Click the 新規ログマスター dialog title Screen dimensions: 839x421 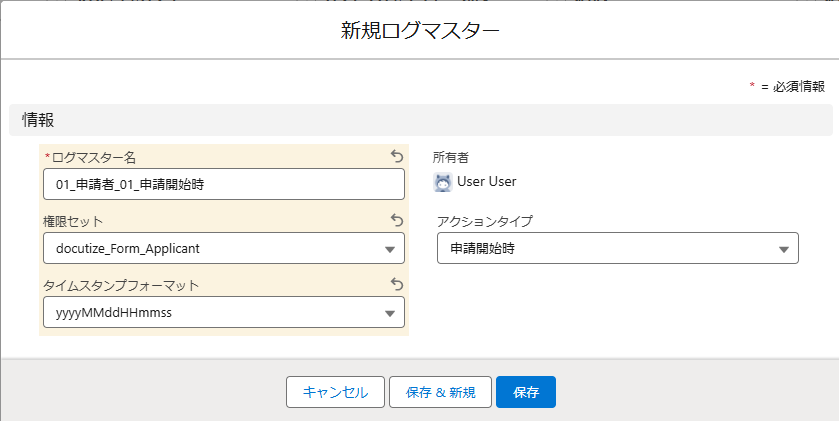pyautogui.click(x=420, y=31)
